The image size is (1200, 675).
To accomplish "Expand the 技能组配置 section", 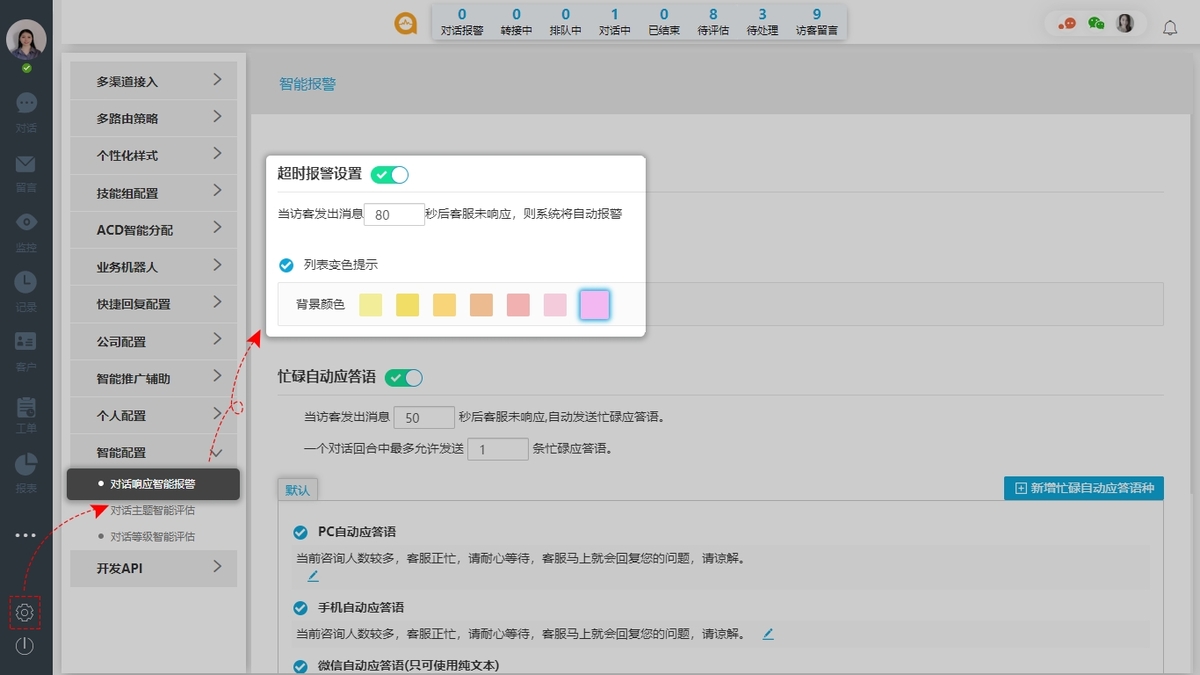I will coord(152,192).
